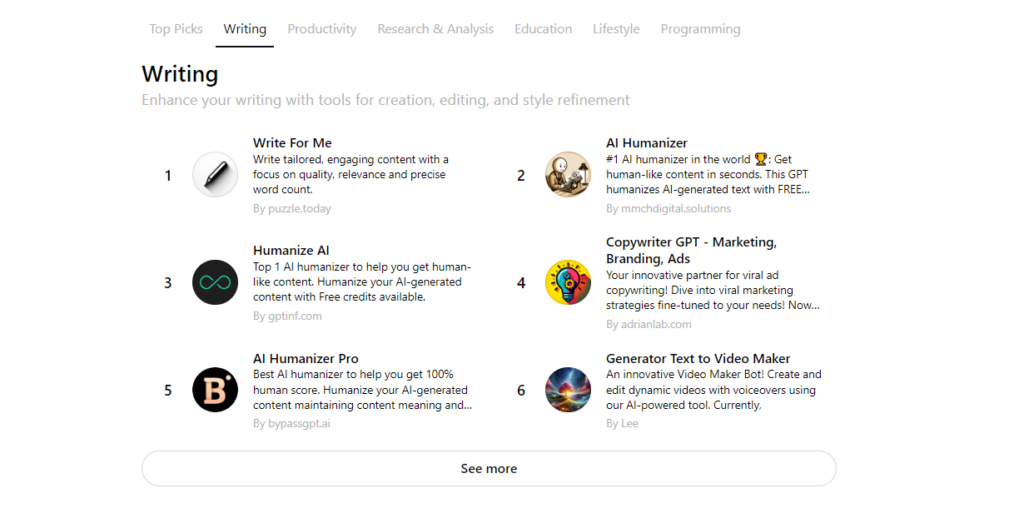The width and height of the screenshot is (1024, 513).
Task: Open the Generator Text to Video Maker icon
Action: pyautogui.click(x=568, y=390)
